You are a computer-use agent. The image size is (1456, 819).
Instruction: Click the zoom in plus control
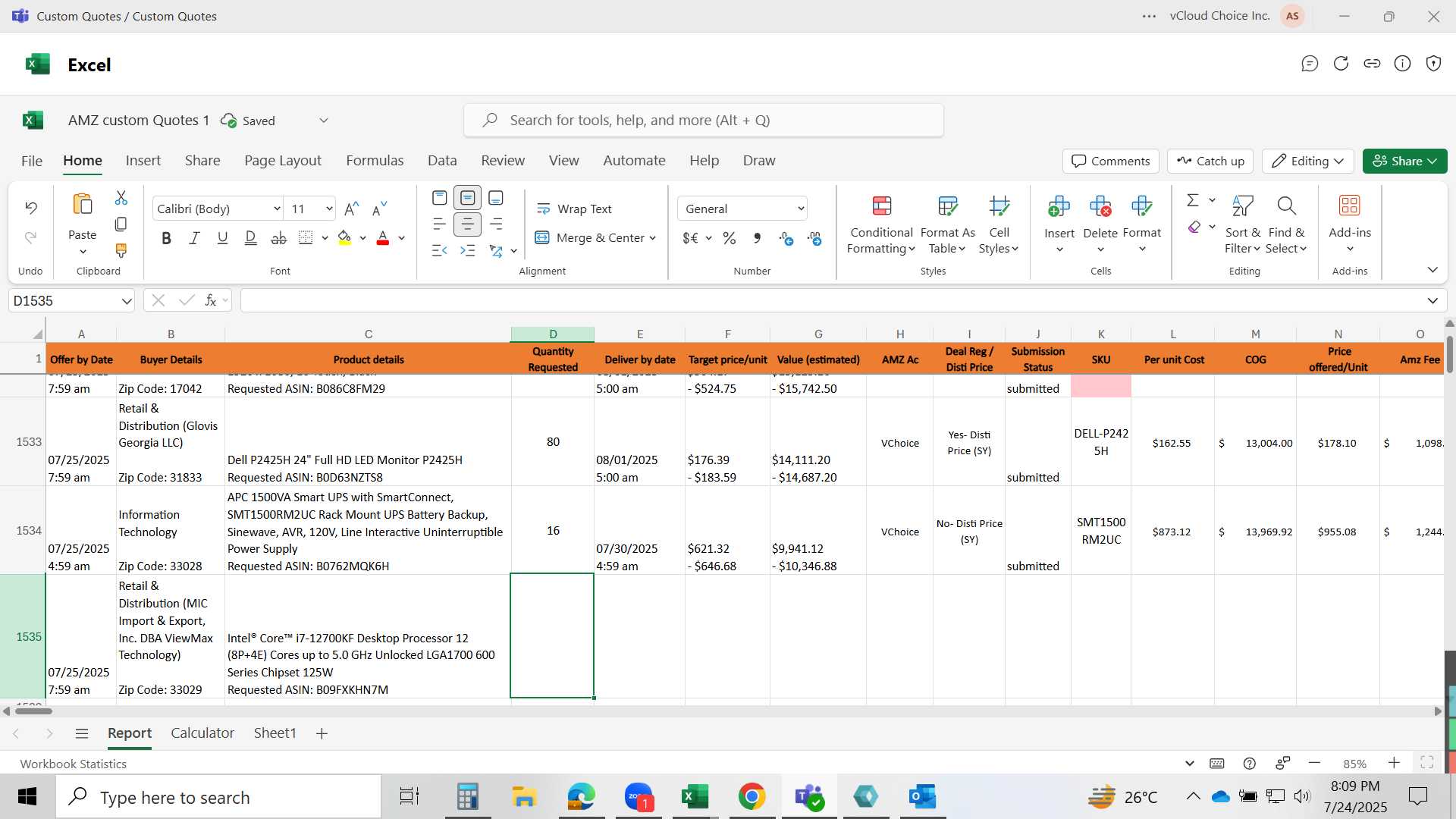[x=1394, y=763]
